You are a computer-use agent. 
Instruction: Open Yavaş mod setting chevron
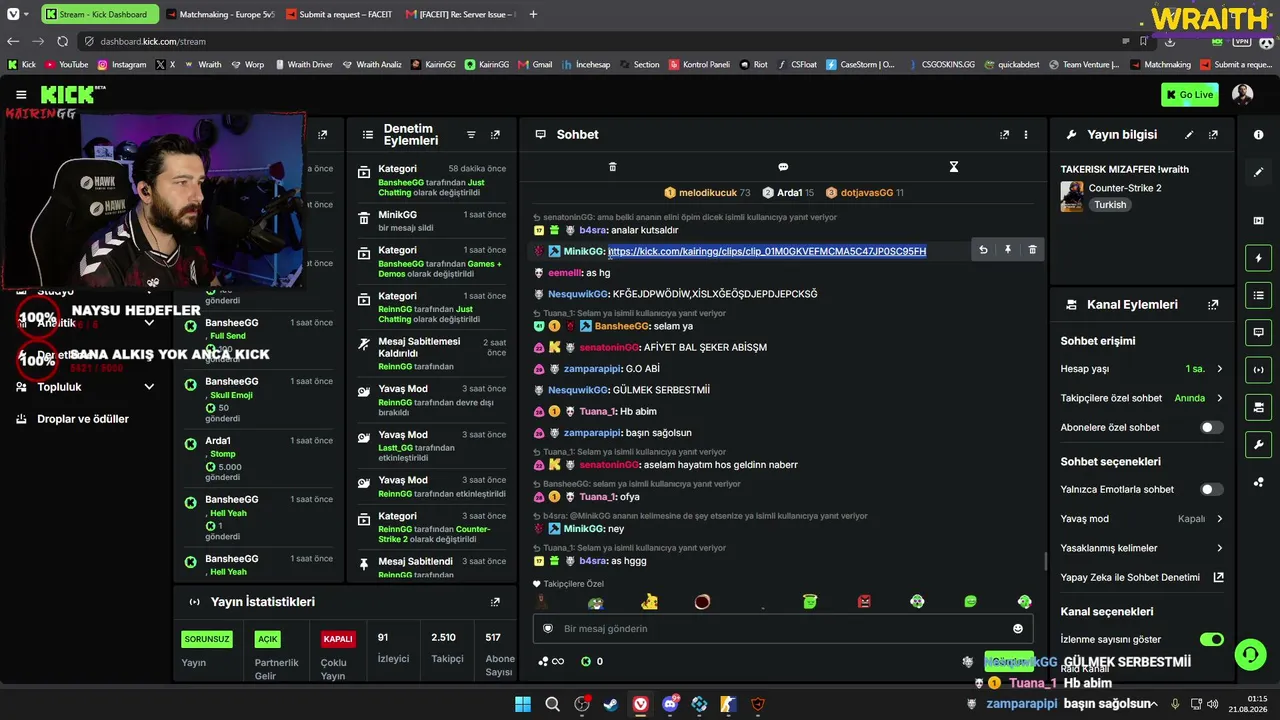coord(1219,519)
